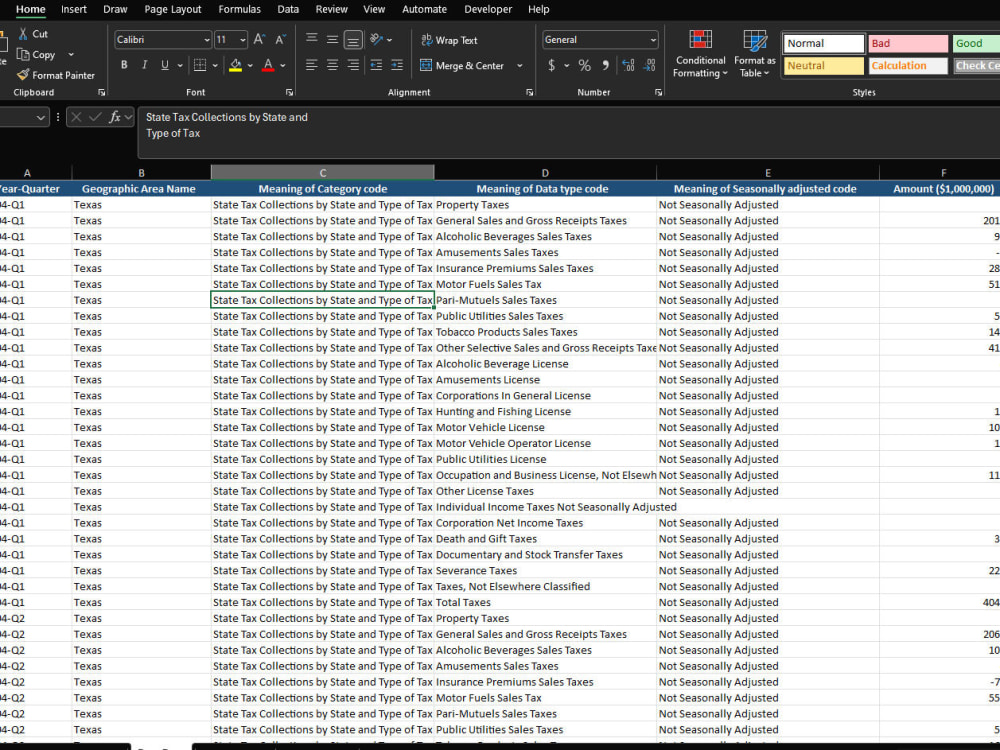Expand the Name Box dropdown
The height and width of the screenshot is (750, 1000).
(x=41, y=117)
